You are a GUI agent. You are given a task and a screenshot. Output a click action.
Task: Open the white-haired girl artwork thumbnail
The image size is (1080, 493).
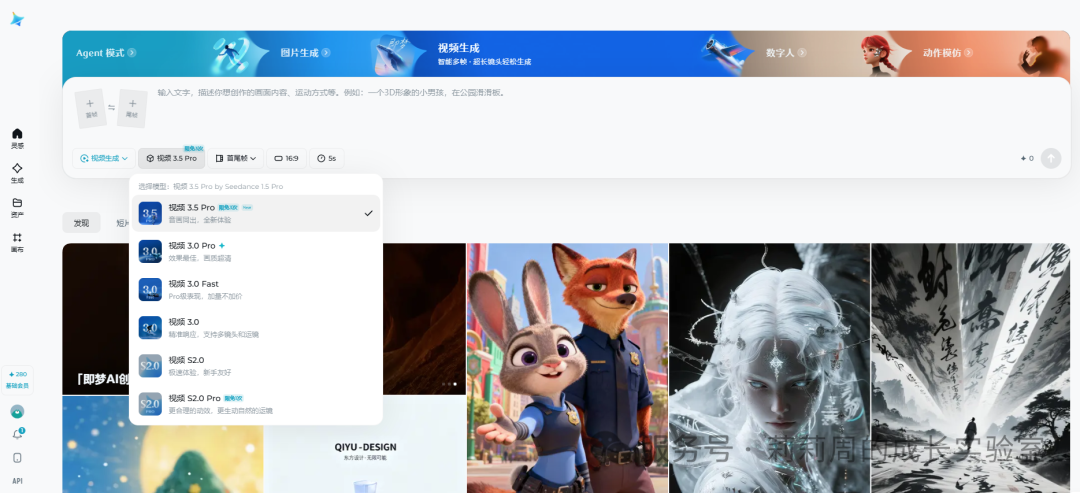[769, 368]
